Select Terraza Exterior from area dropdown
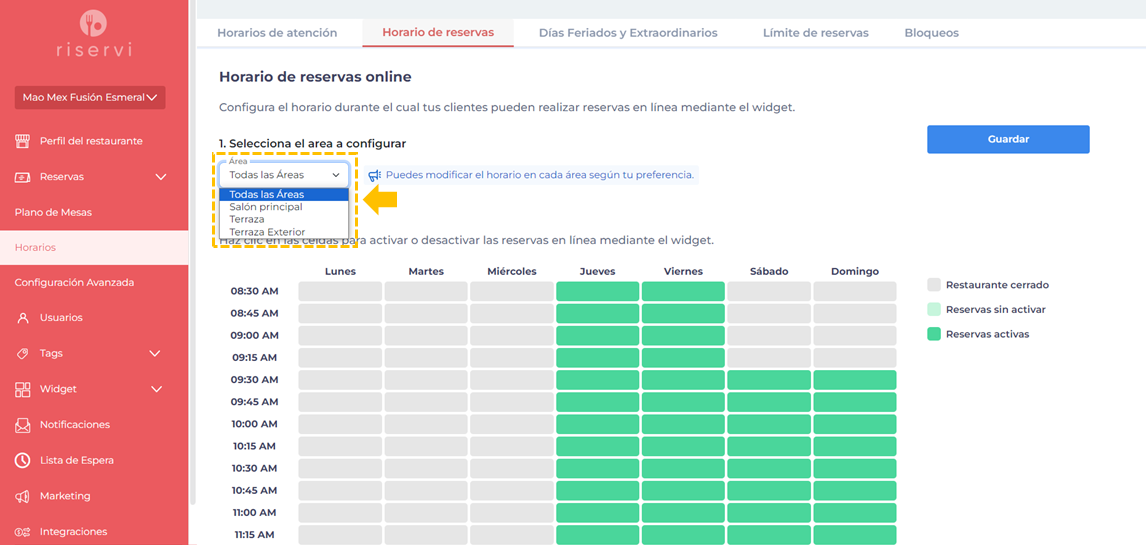This screenshot has width=1146, height=545. (x=267, y=232)
